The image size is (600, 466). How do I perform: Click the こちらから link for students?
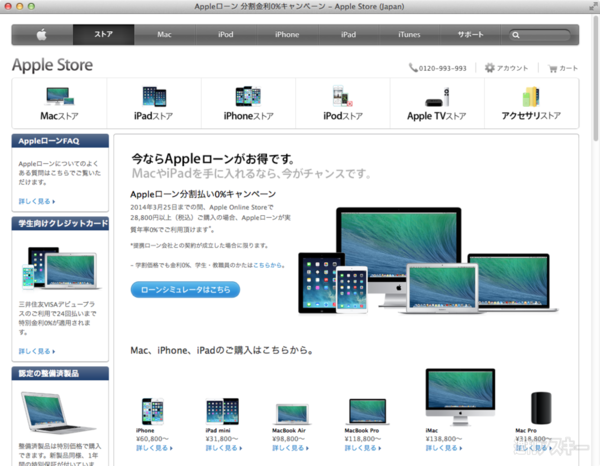tap(267, 265)
